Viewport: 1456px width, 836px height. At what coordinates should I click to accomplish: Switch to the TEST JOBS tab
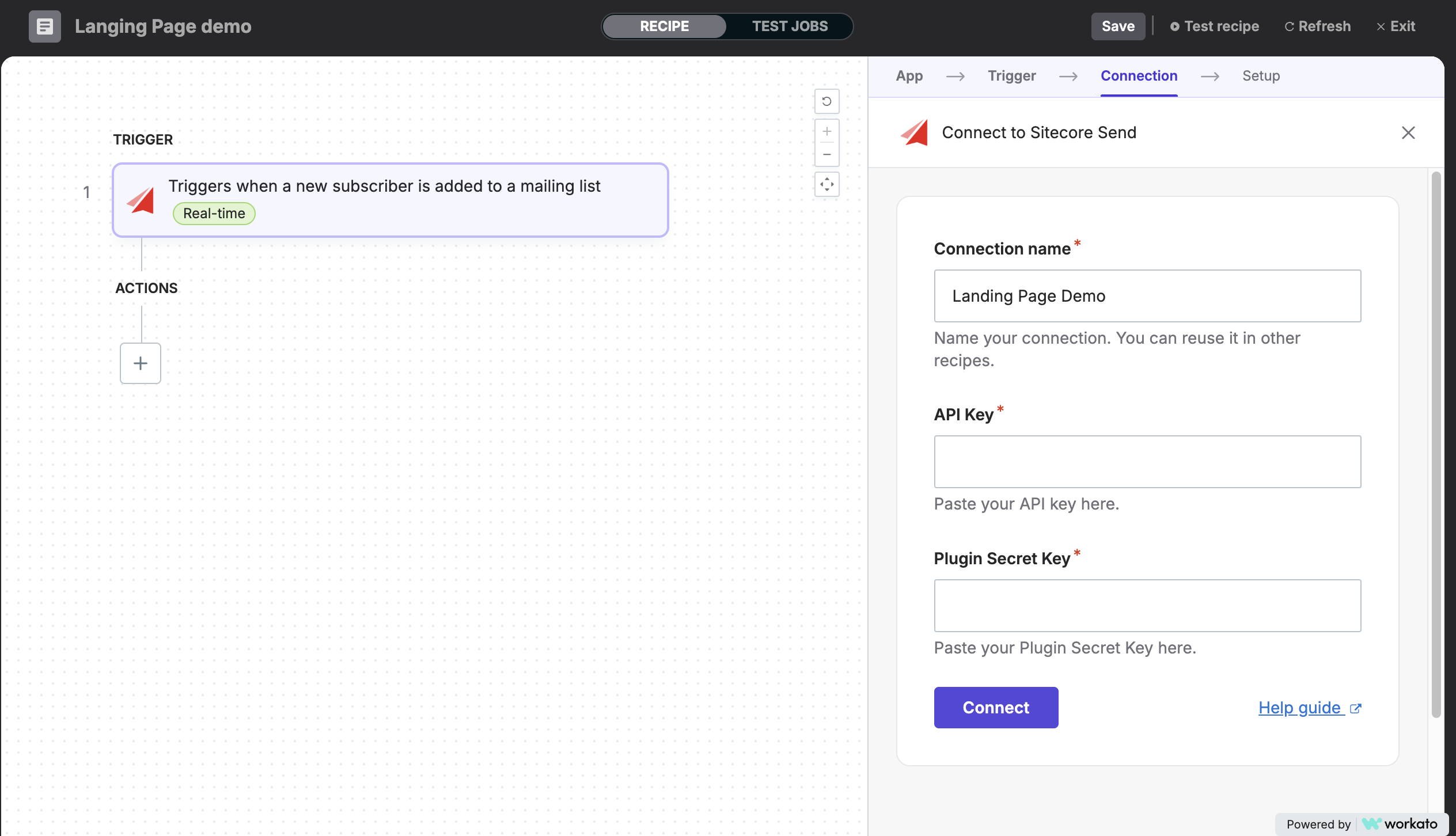(x=791, y=26)
